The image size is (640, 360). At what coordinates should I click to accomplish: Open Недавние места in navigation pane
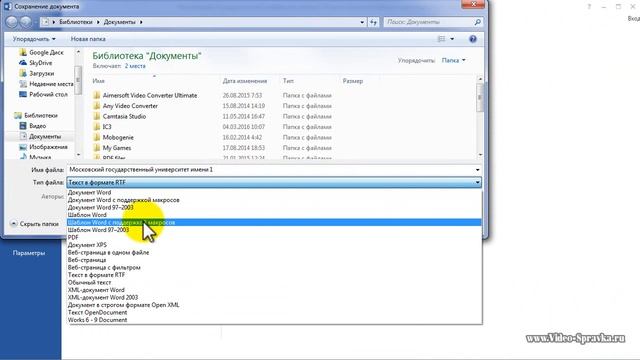click(46, 84)
